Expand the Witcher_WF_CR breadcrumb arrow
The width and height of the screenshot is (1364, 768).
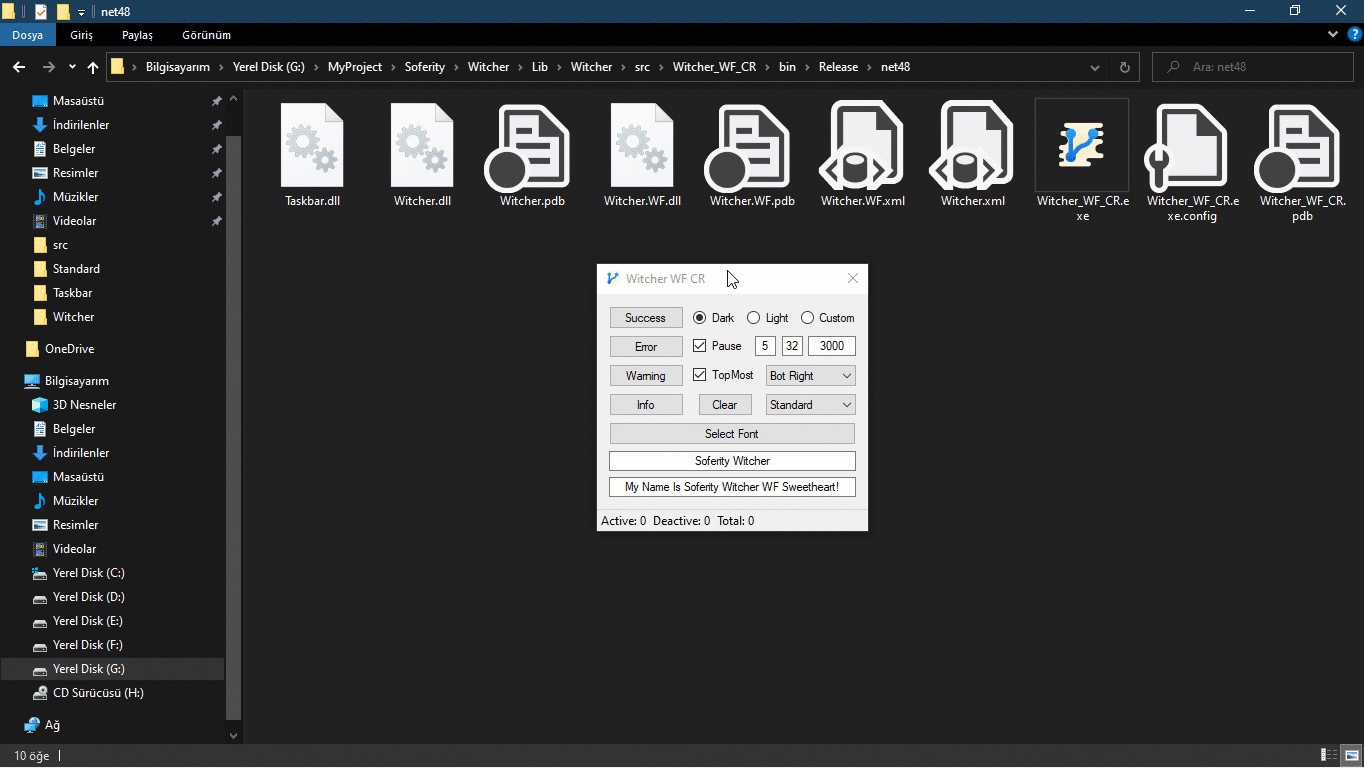tap(767, 67)
